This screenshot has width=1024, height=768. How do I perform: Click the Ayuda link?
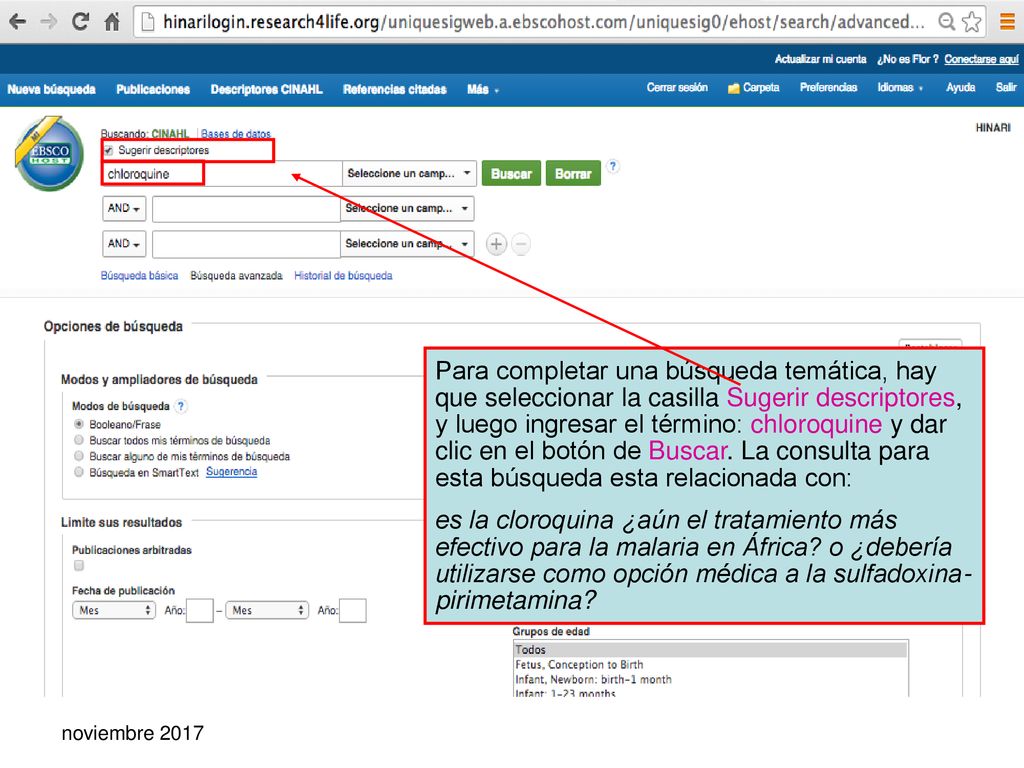point(960,88)
